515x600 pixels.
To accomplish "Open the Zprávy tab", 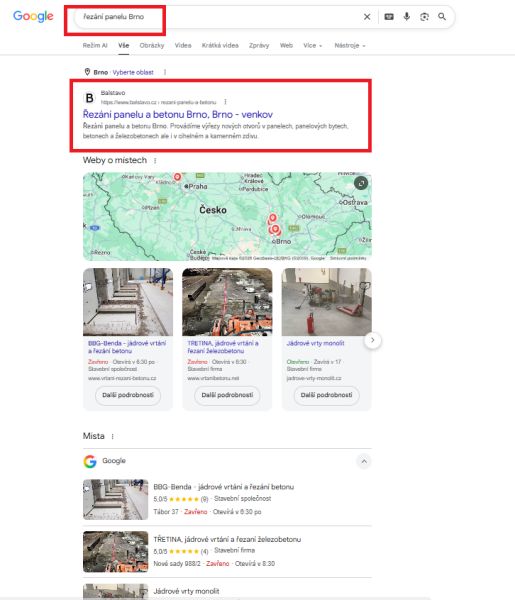I will [x=259, y=46].
